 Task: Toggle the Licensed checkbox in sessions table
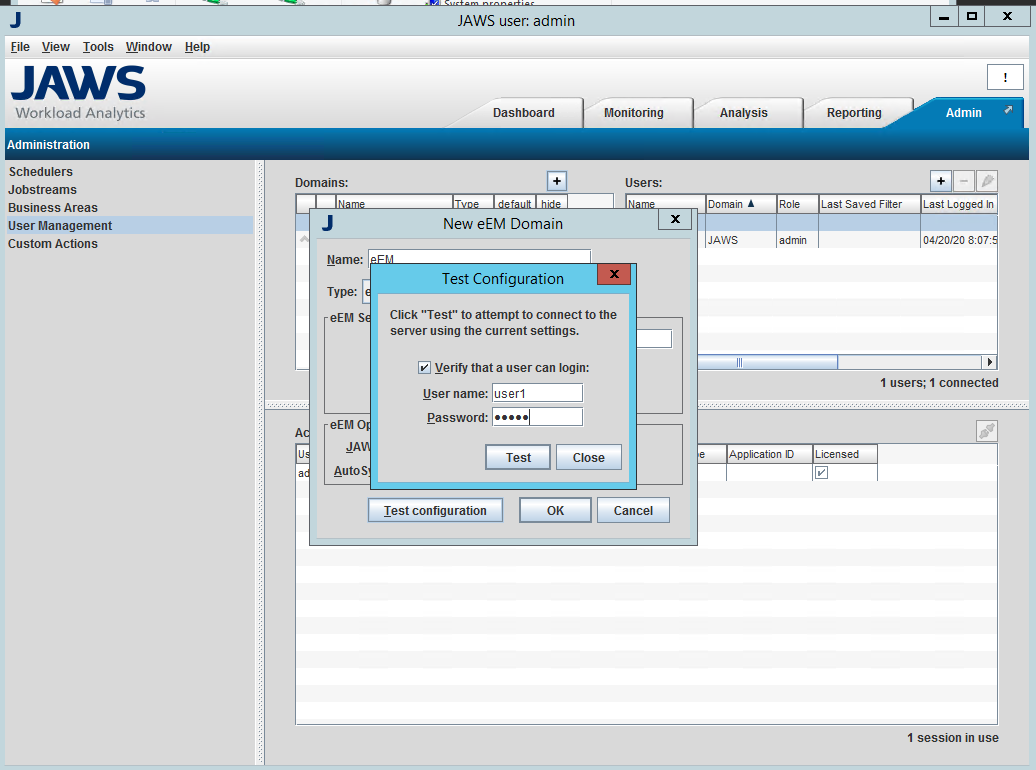coord(822,473)
